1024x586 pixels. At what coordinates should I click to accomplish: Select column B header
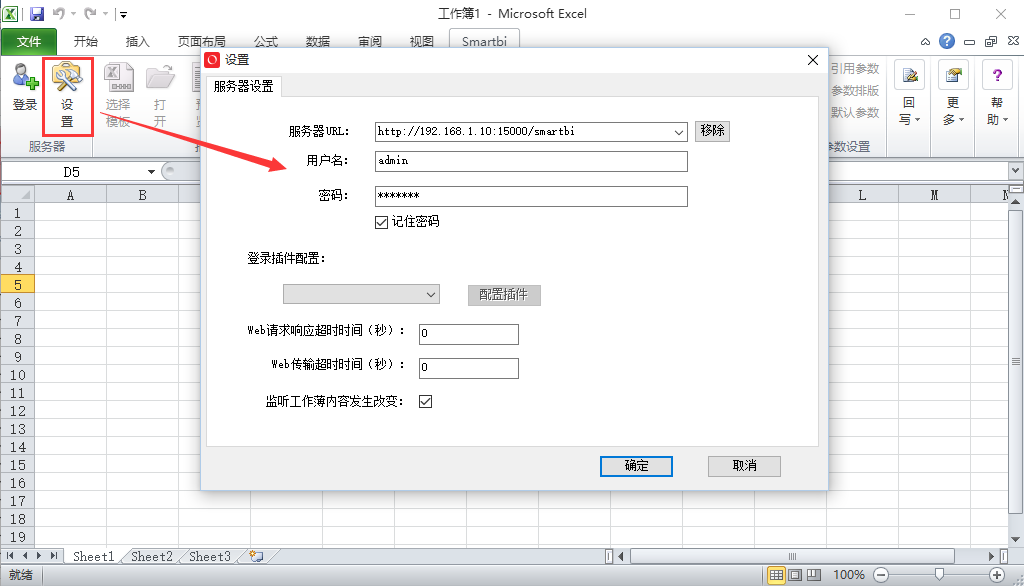142,195
